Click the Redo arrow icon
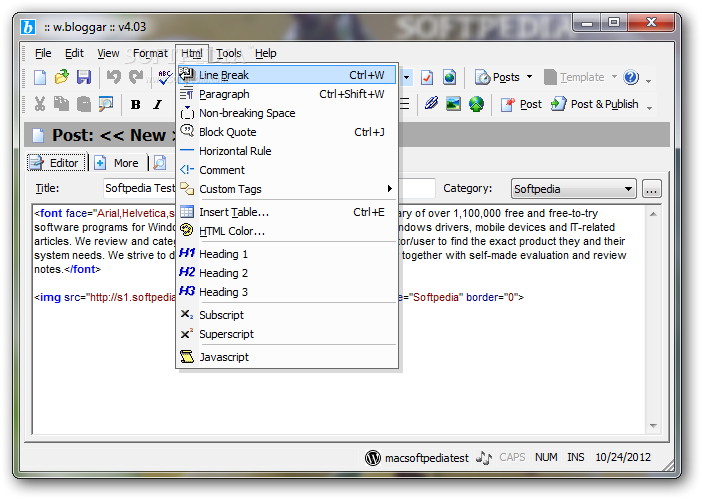 (x=136, y=77)
